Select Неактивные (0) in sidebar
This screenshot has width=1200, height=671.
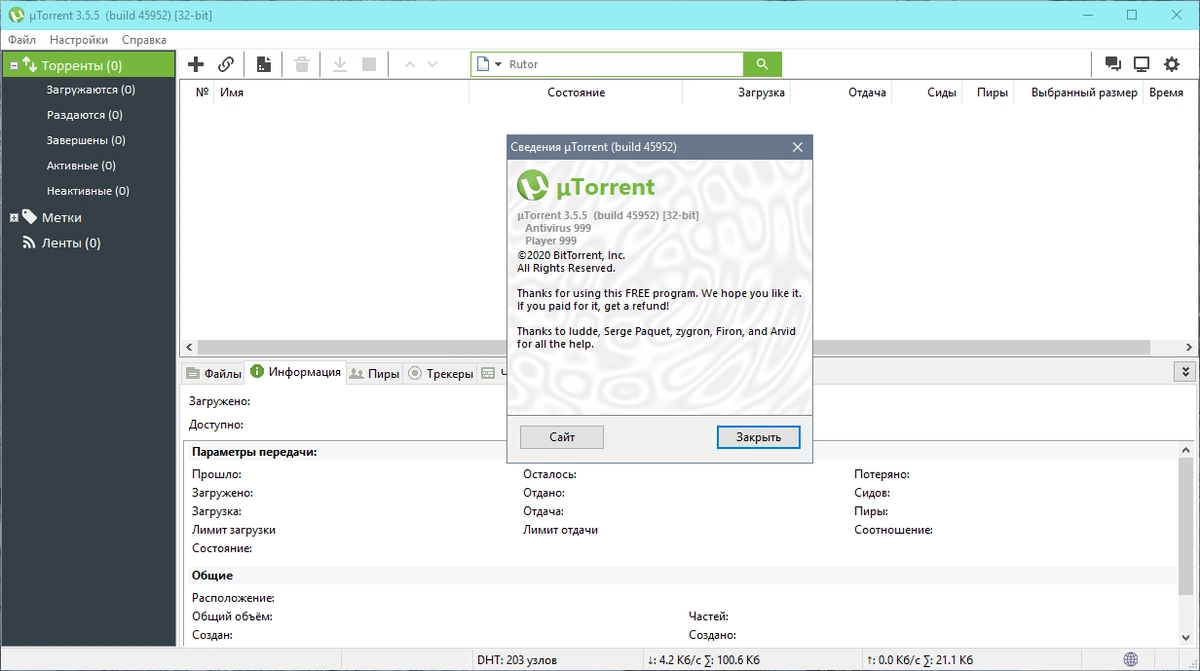click(88, 190)
